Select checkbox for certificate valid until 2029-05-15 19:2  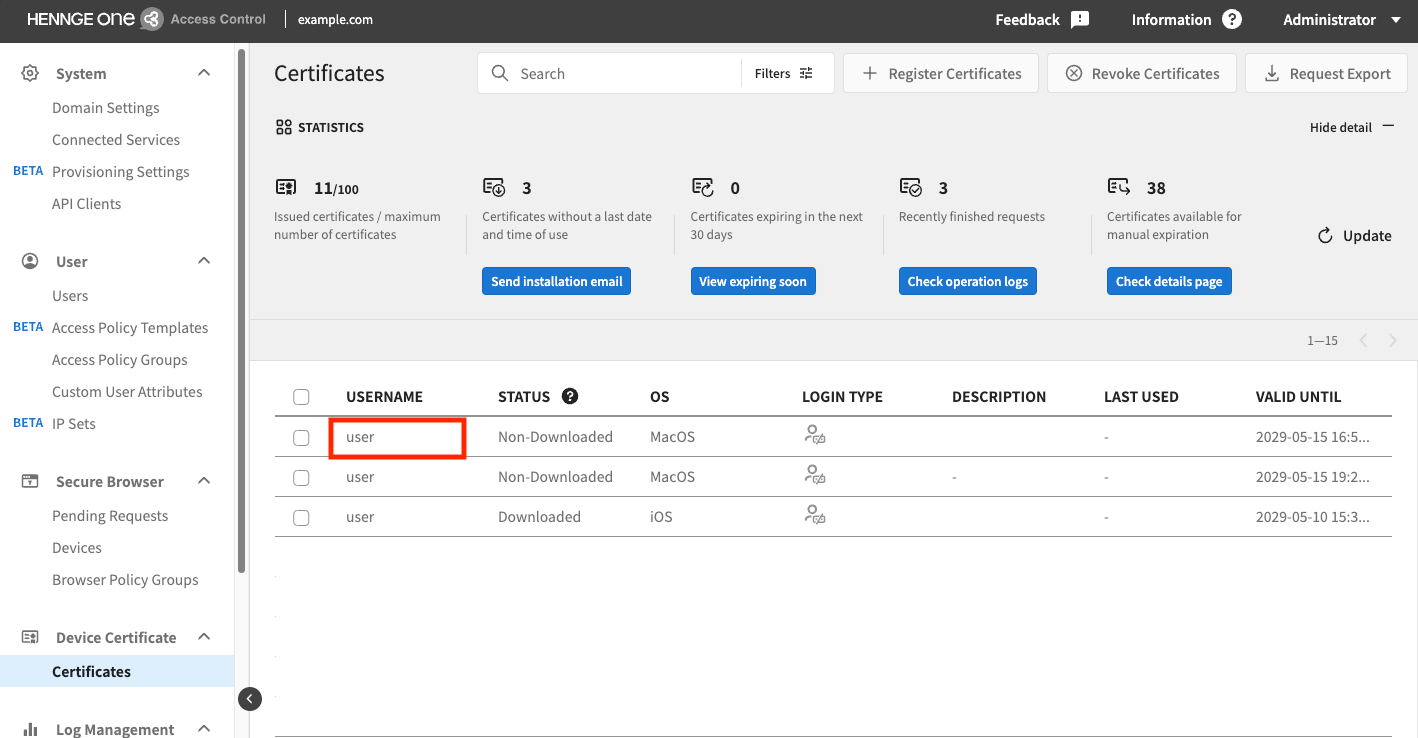301,477
